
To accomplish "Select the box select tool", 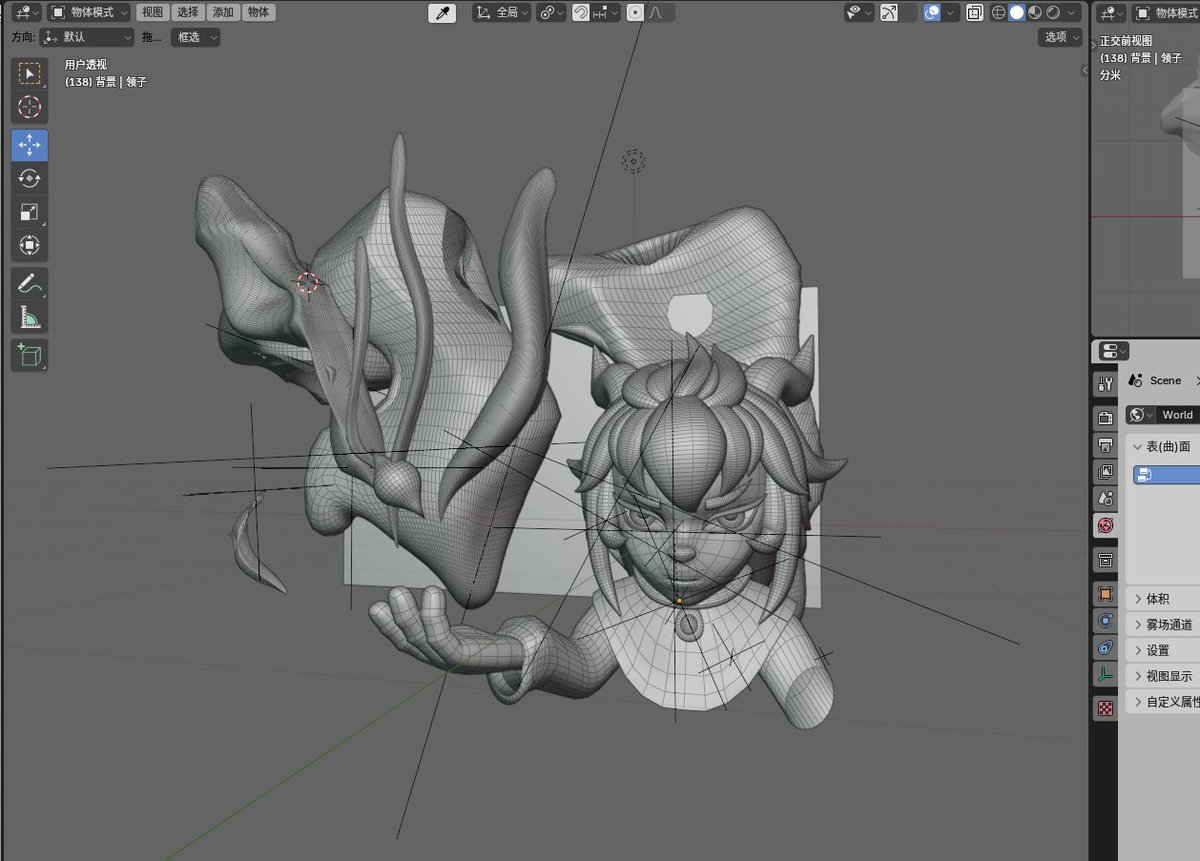I will [x=29, y=74].
